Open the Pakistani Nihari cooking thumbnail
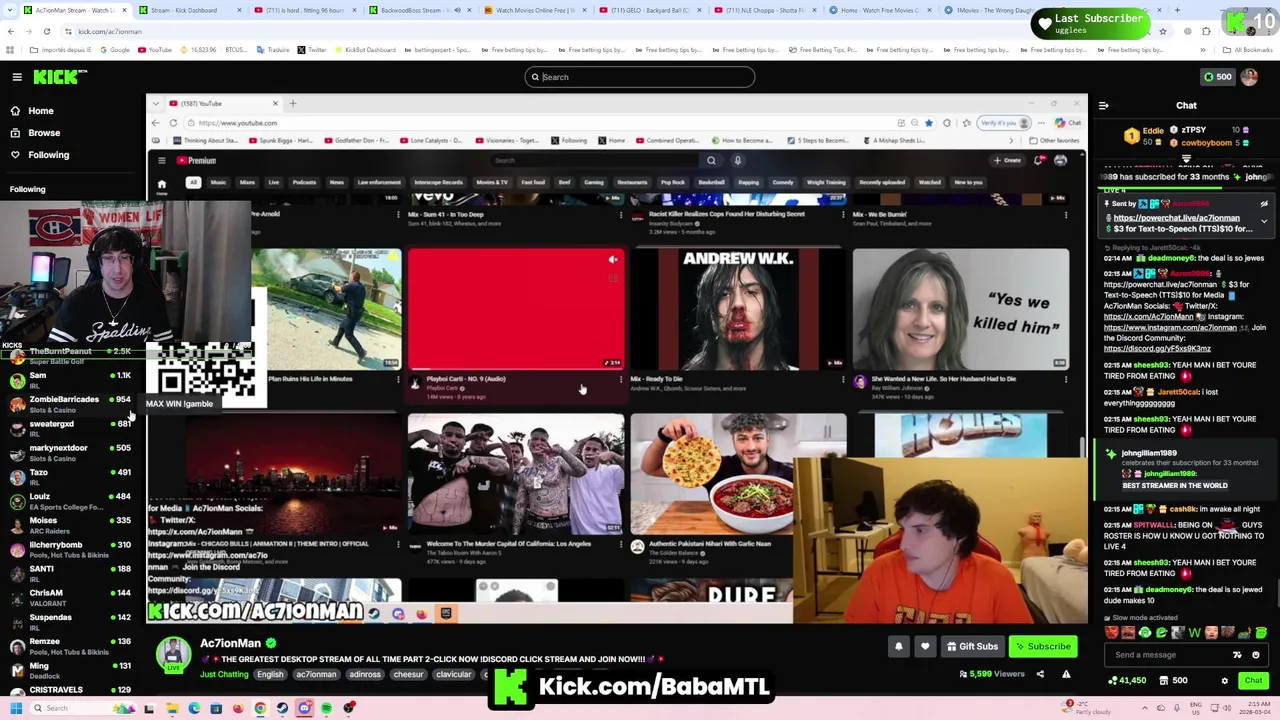This screenshot has width=1280, height=720. (x=738, y=474)
